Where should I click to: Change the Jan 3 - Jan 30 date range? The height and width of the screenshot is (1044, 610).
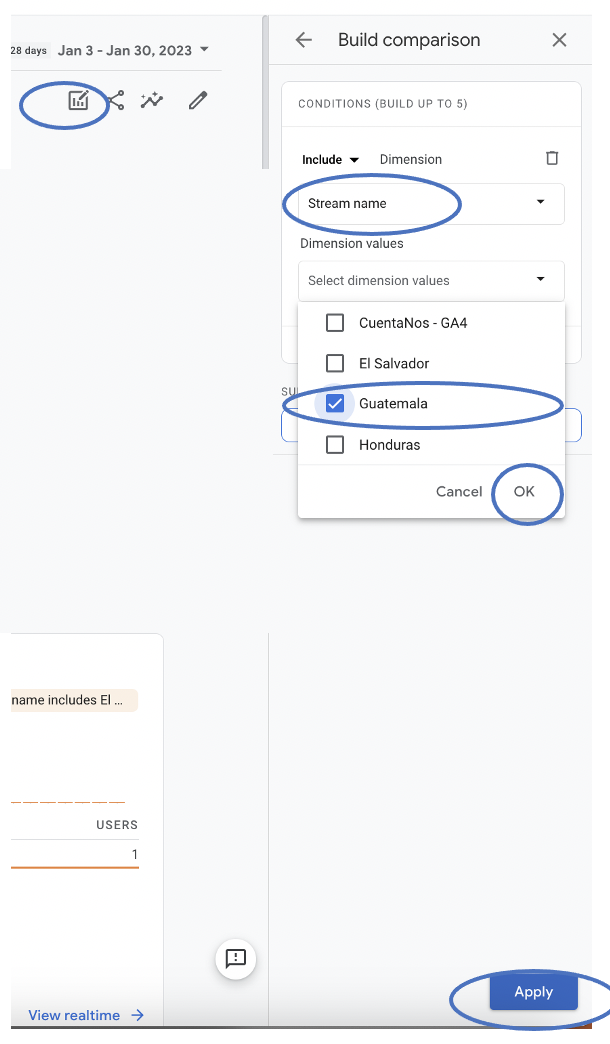[x=134, y=50]
